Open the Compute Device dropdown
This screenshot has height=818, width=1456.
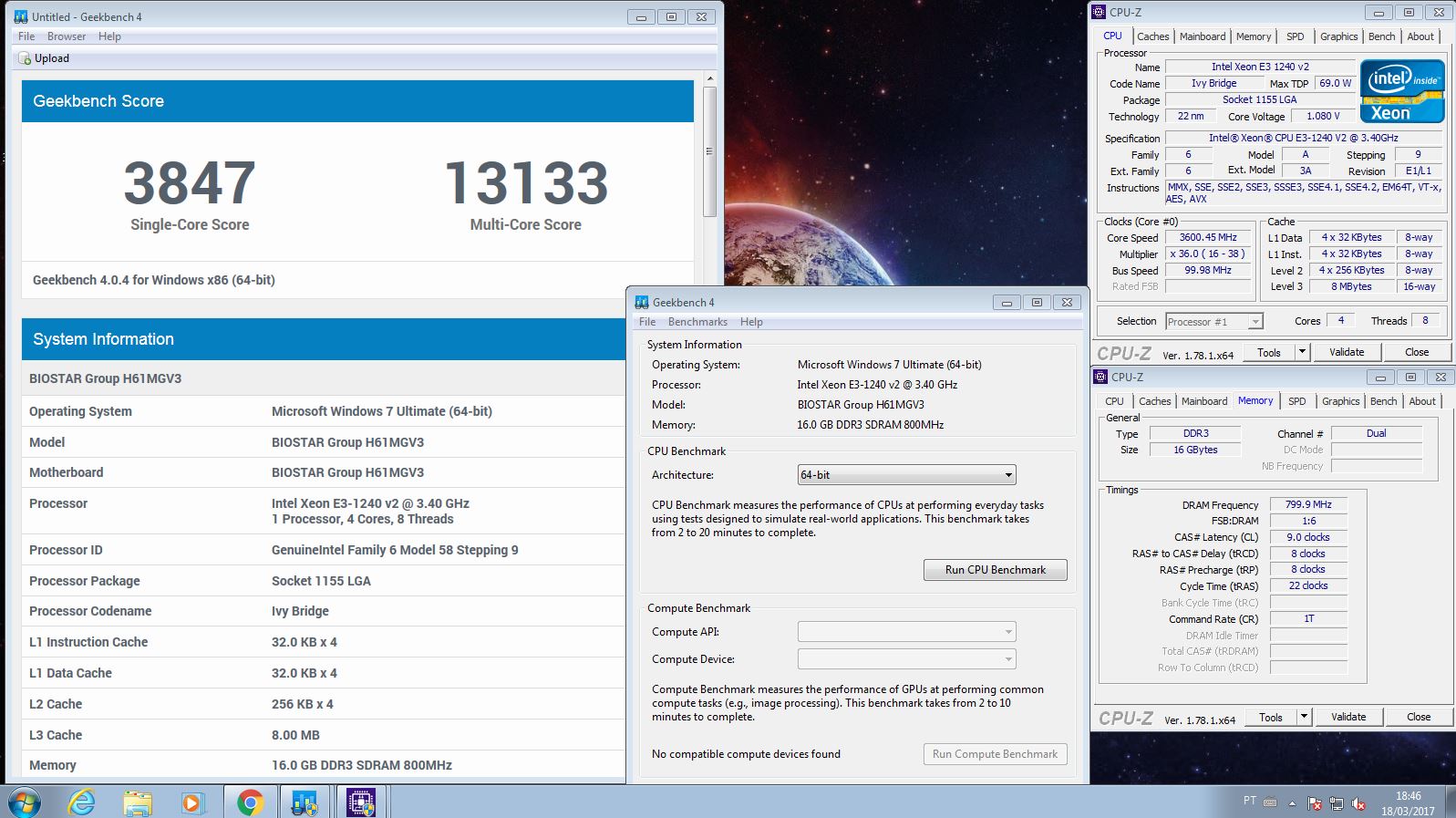[906, 659]
